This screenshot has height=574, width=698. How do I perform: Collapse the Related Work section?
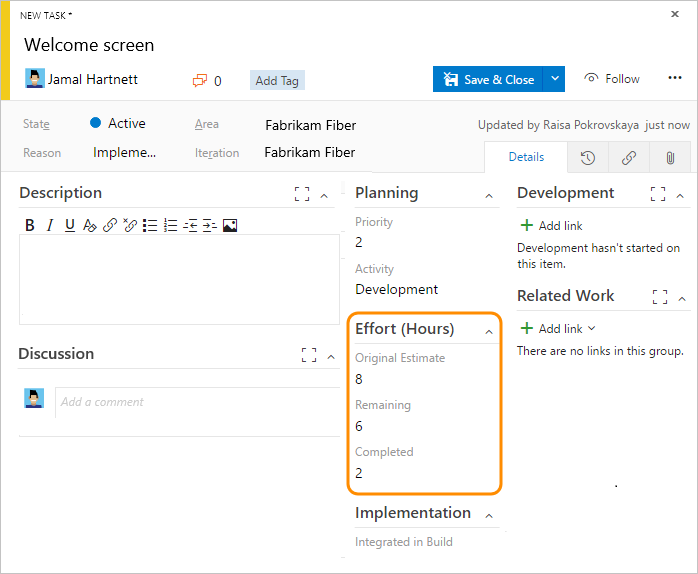point(682,299)
